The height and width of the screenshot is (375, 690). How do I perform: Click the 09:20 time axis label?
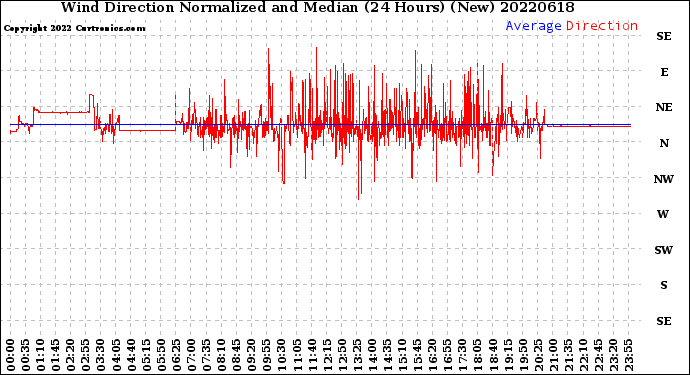(x=252, y=355)
